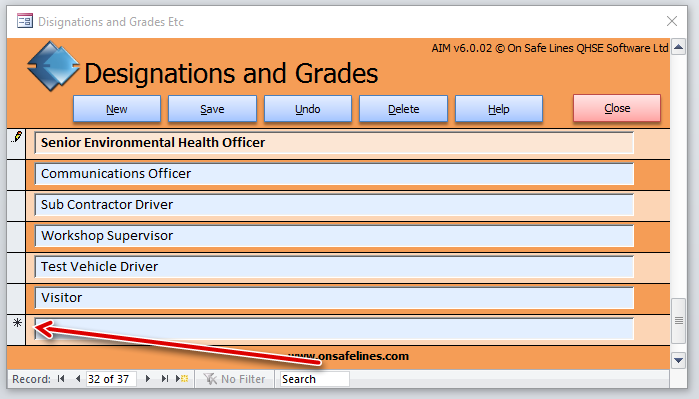The width and height of the screenshot is (699, 399).
Task: Click the empty new designation field
Action: (x=334, y=329)
